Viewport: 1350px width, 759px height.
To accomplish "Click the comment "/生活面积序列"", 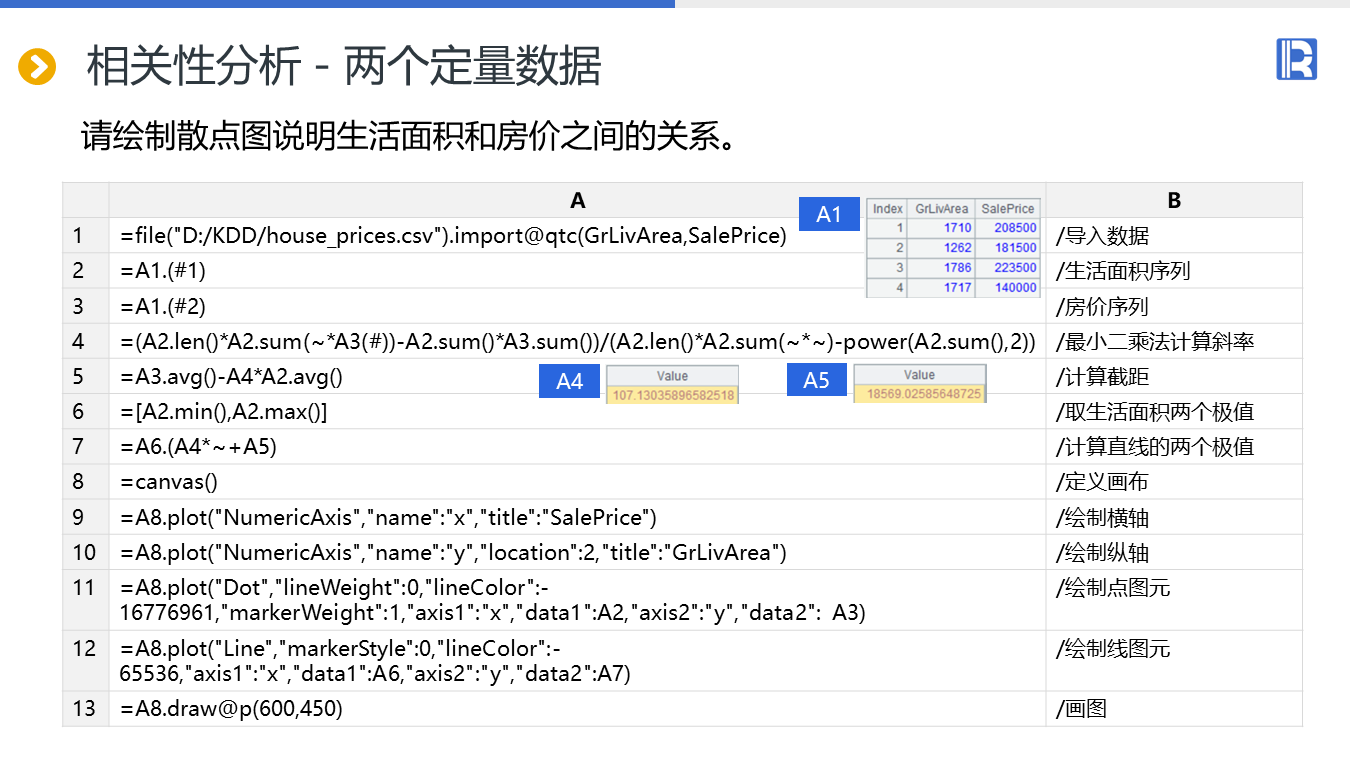I will [x=1123, y=271].
